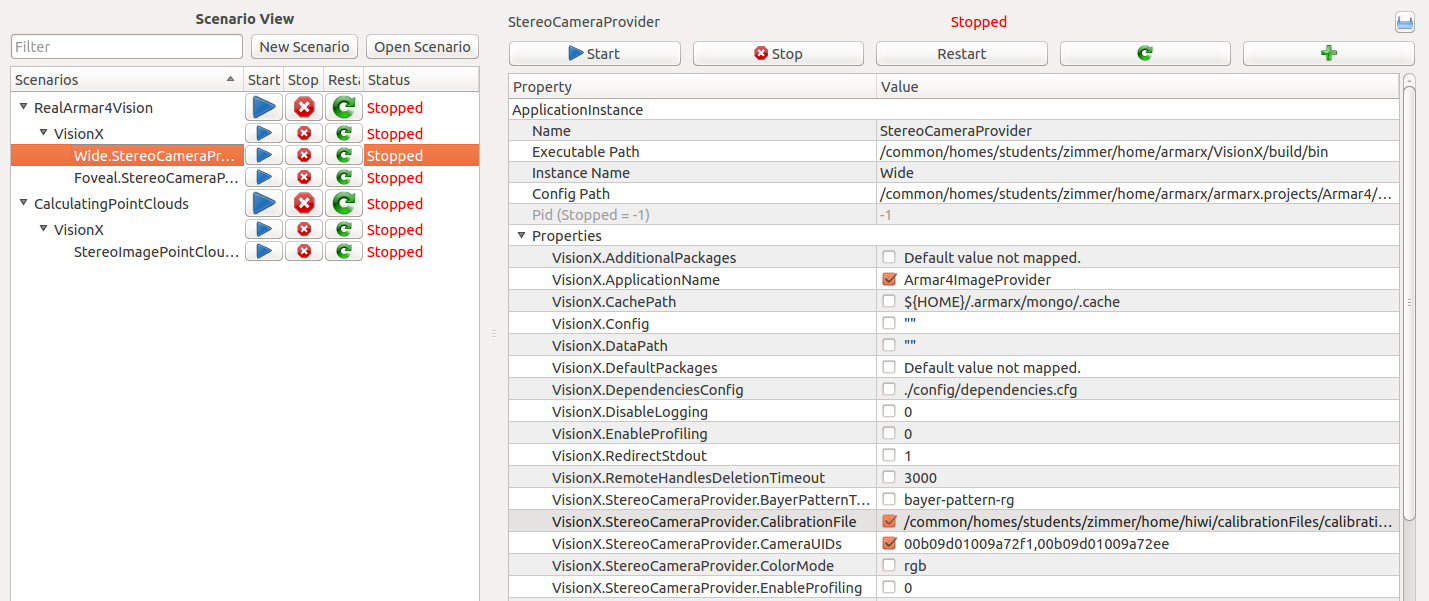Collapse VisionX under RealArmar4Vision
1429x601 pixels.
click(x=43, y=132)
